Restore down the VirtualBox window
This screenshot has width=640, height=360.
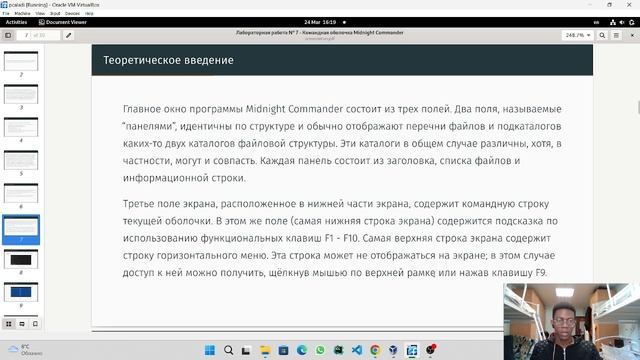click(x=609, y=4)
